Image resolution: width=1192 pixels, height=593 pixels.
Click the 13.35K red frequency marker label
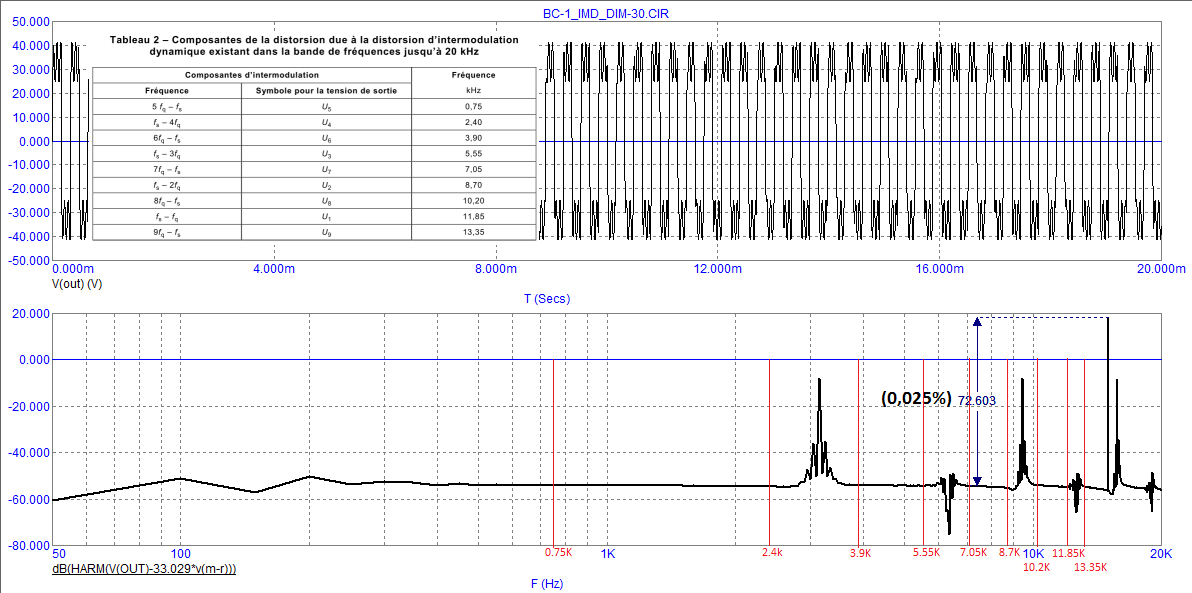point(1090,566)
